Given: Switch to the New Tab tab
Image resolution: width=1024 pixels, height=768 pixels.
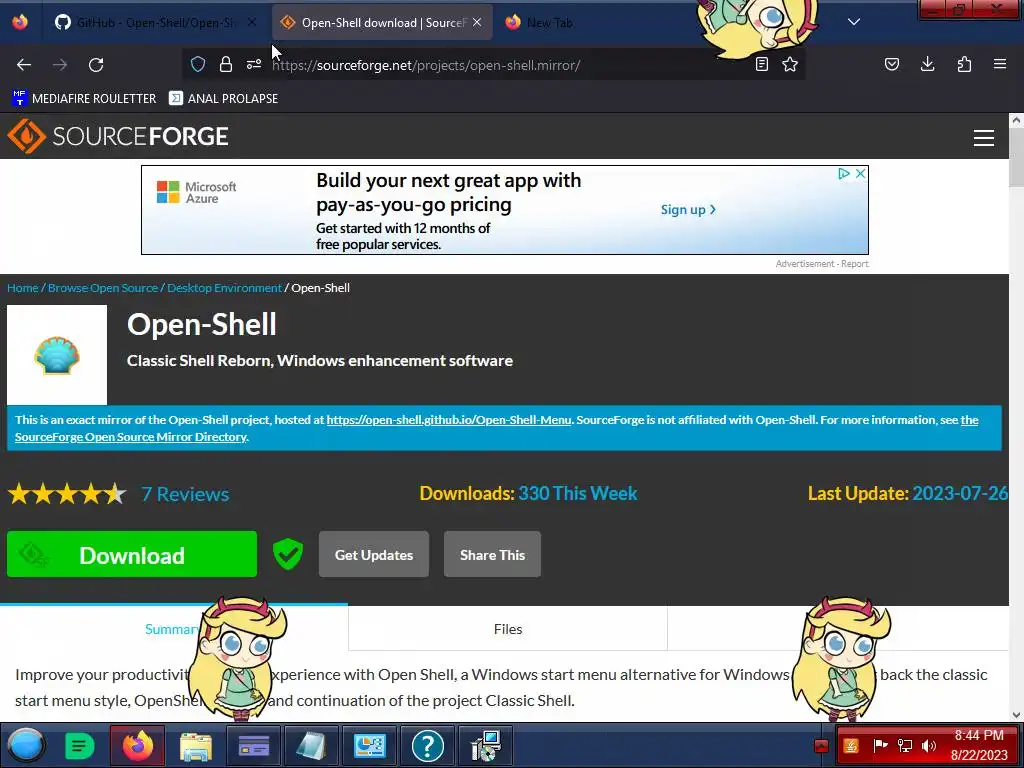Looking at the screenshot, I should click(550, 22).
